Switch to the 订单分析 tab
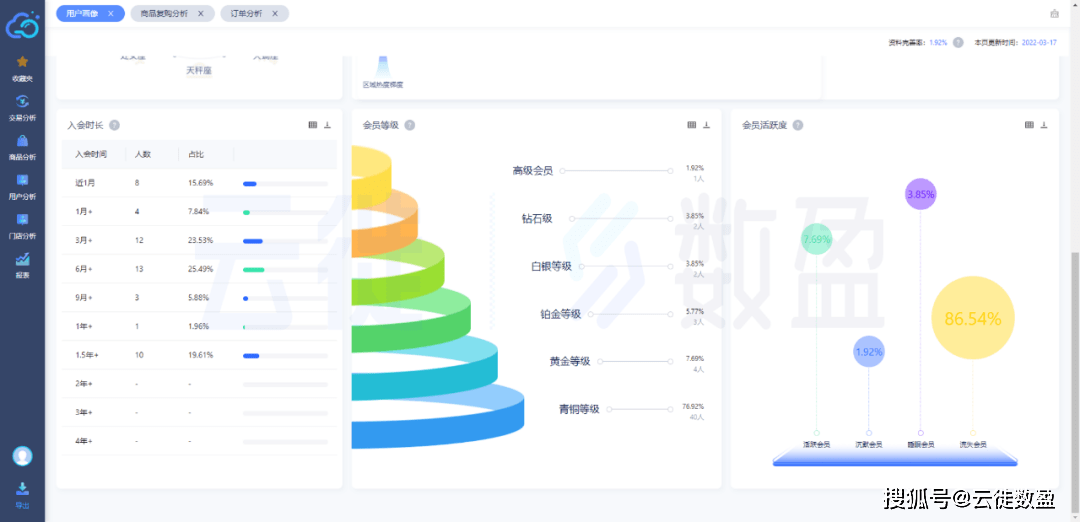Screen dimensions: 1080x522 pos(246,13)
